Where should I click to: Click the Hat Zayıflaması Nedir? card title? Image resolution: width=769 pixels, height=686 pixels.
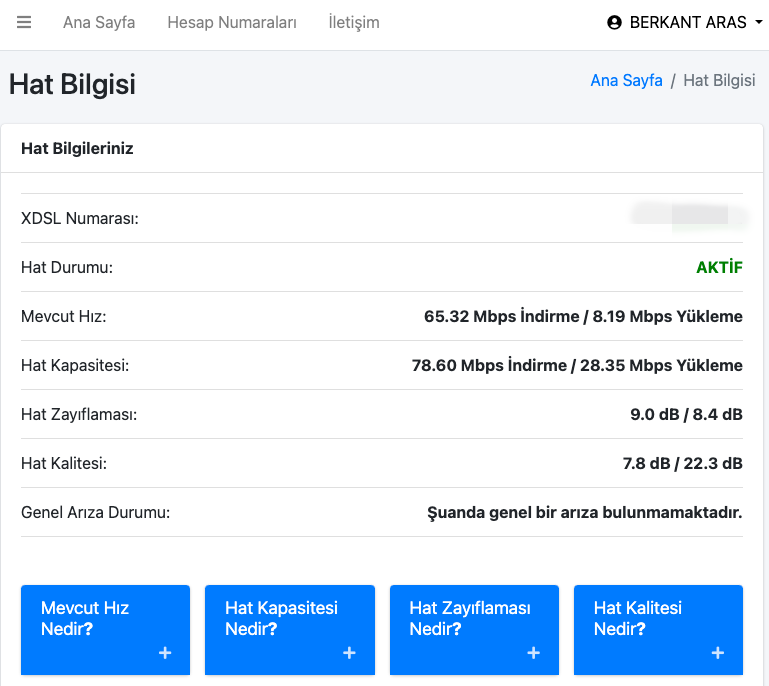(470, 618)
